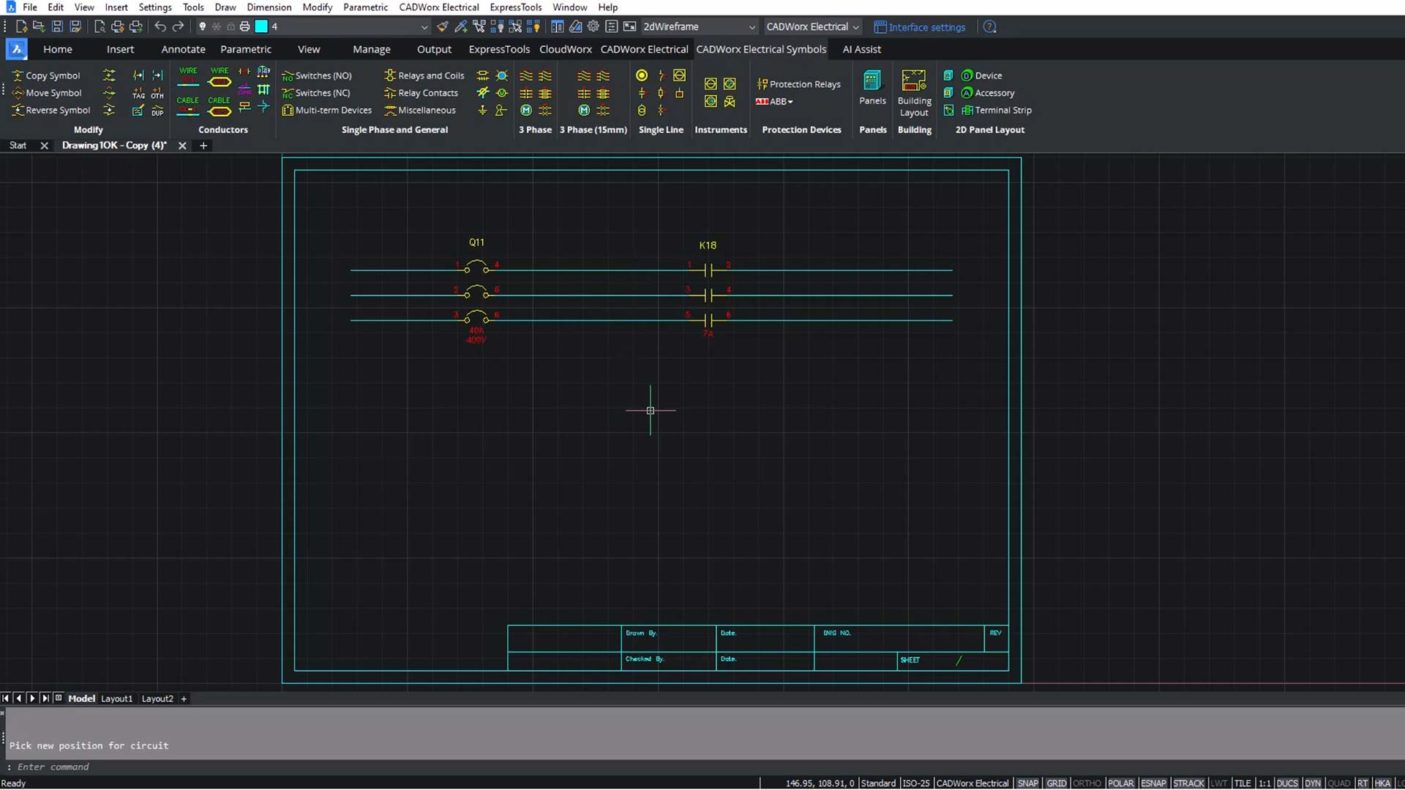Click the cyan layer color swatch
The width and height of the screenshot is (1405, 790).
click(x=261, y=27)
